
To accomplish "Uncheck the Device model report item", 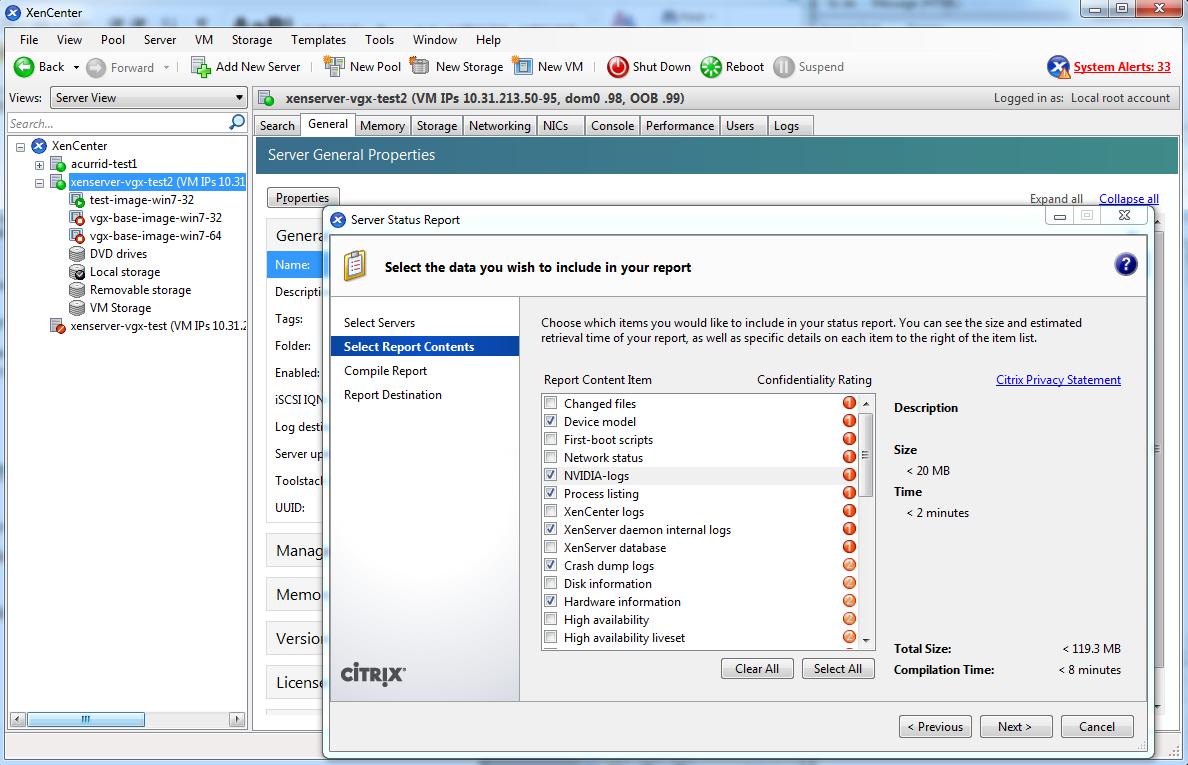I will pos(550,420).
